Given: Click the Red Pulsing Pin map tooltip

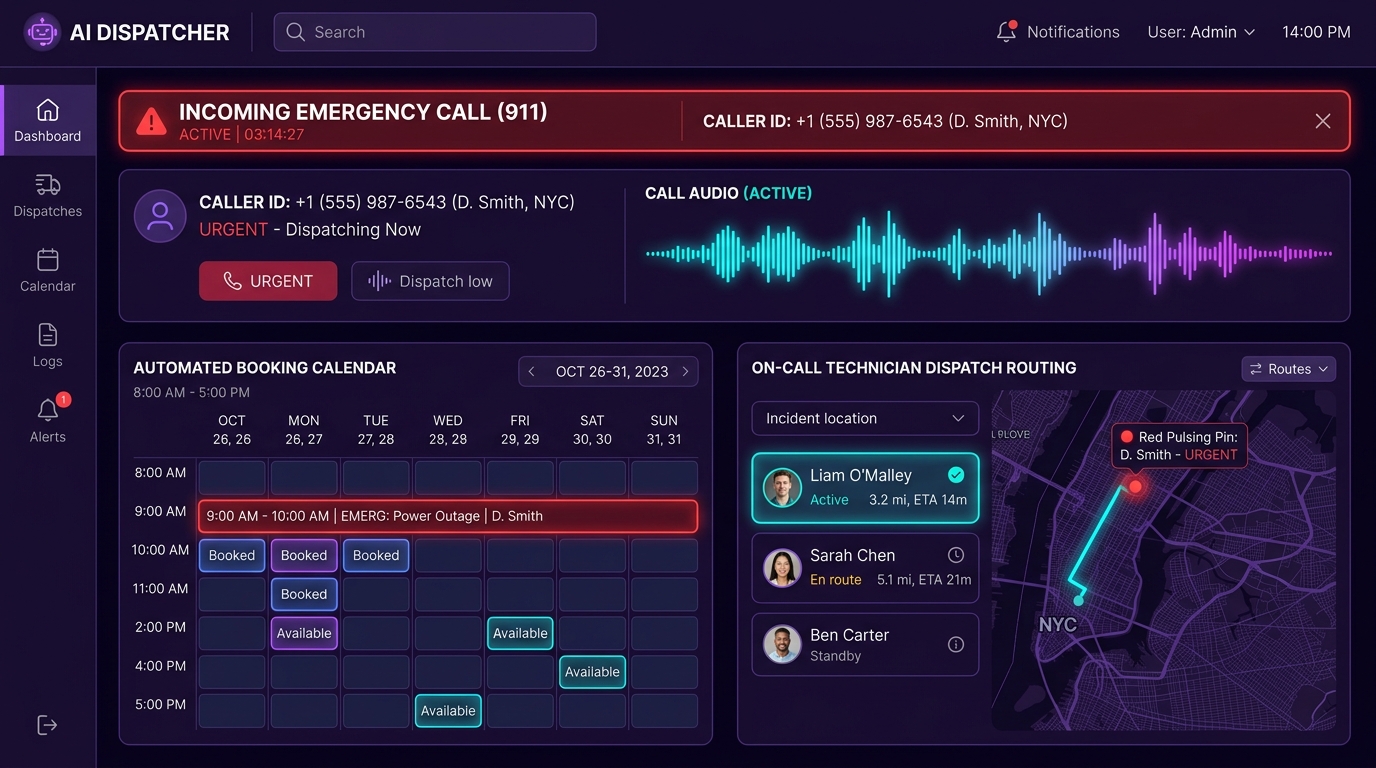Looking at the screenshot, I should click(x=1180, y=446).
